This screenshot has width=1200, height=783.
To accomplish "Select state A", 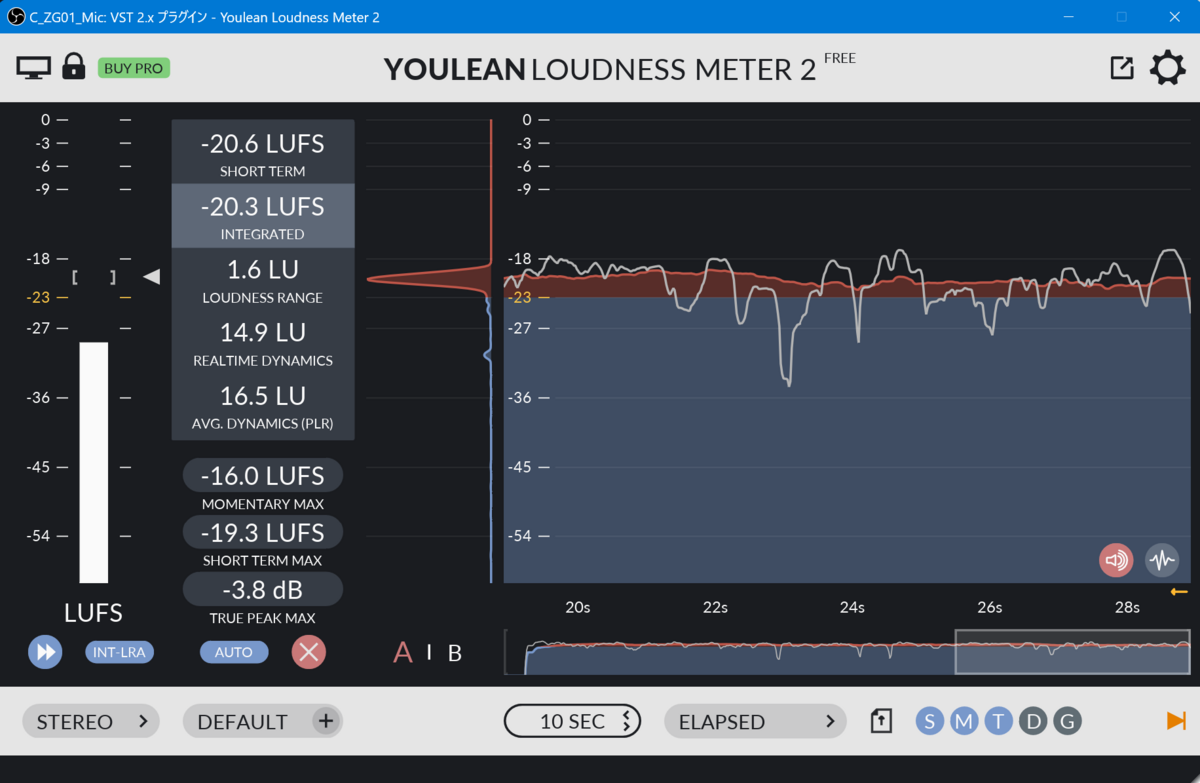I will 403,653.
